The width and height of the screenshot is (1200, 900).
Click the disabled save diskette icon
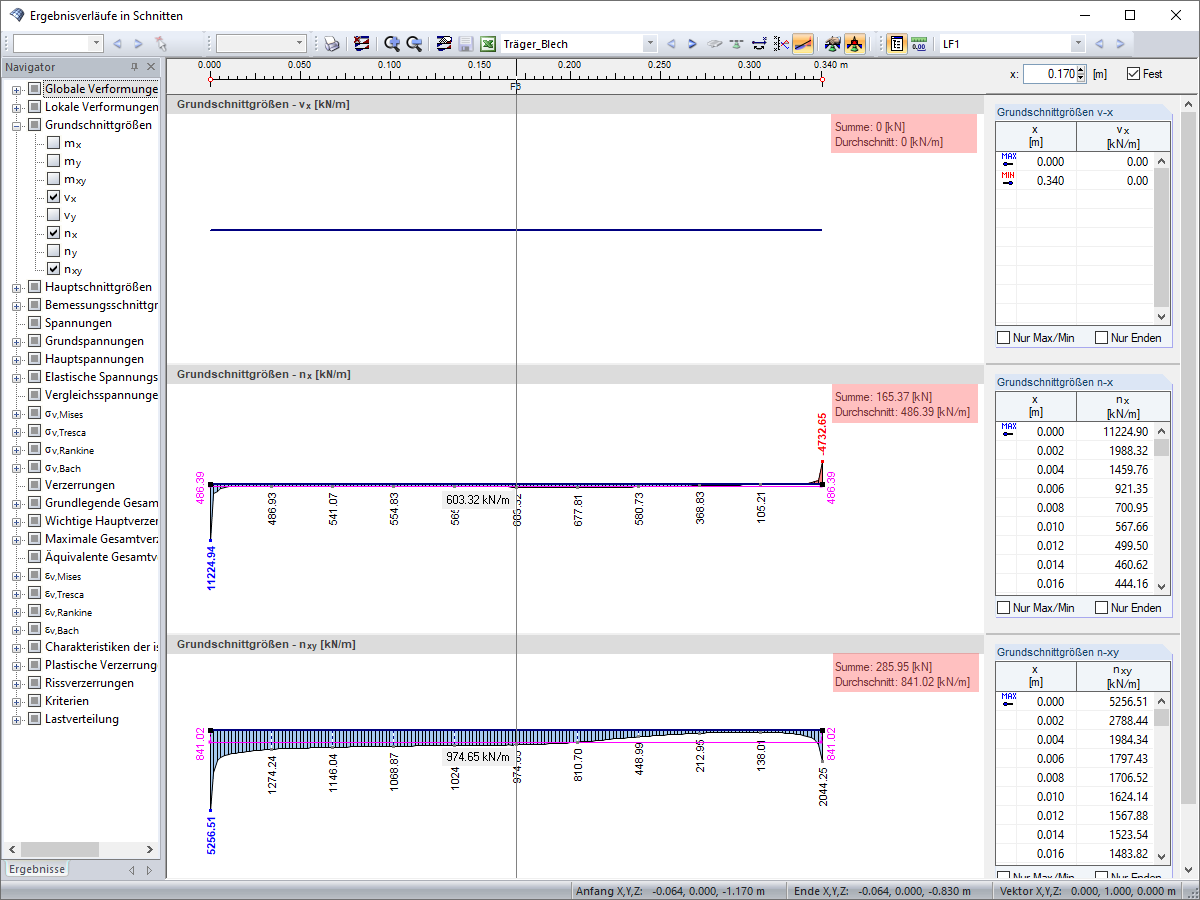point(466,44)
